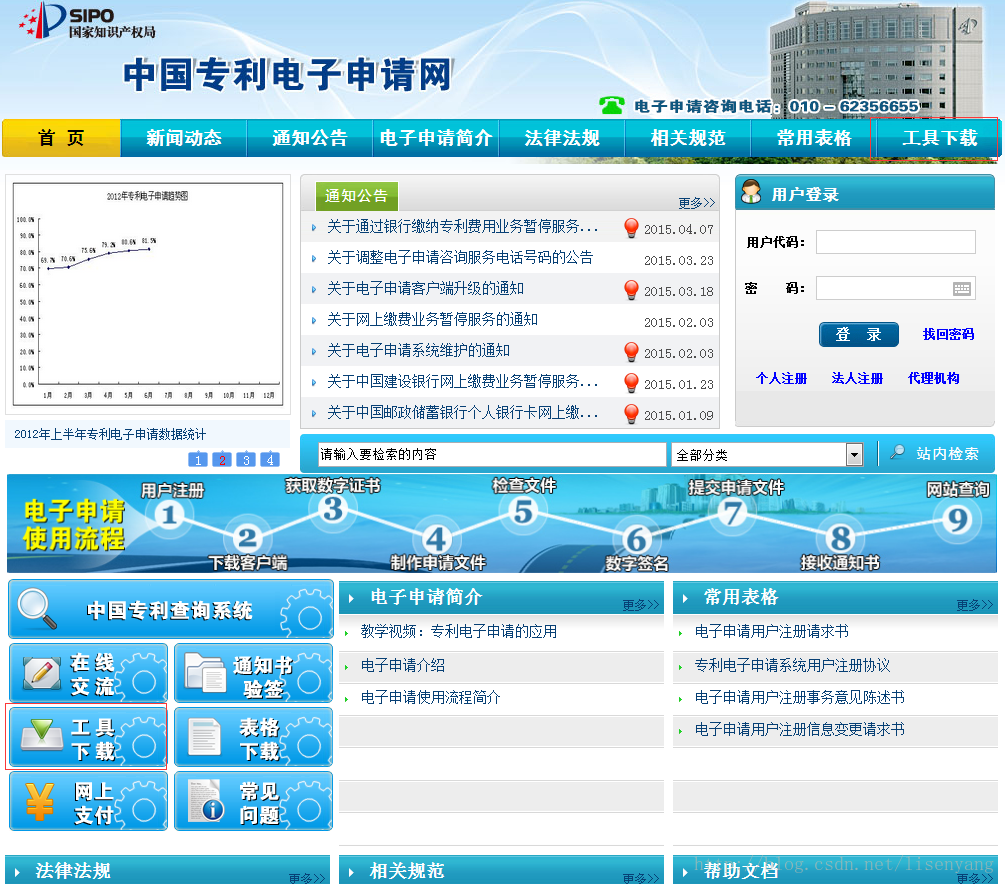This screenshot has height=884, width=1005.
Task: Click the 法人注册 link
Action: pos(857,378)
